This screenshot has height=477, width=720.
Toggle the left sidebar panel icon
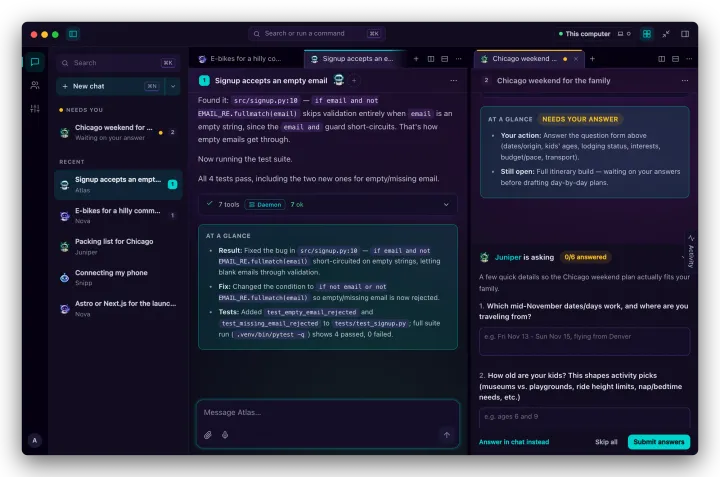point(73,34)
